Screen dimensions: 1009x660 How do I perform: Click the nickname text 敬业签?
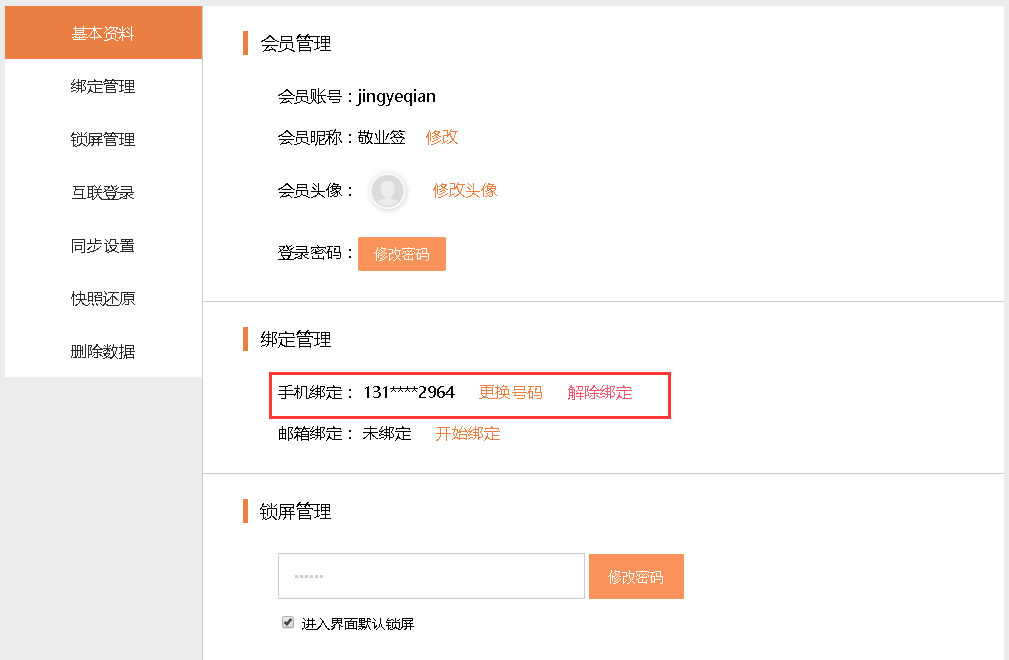coord(382,137)
